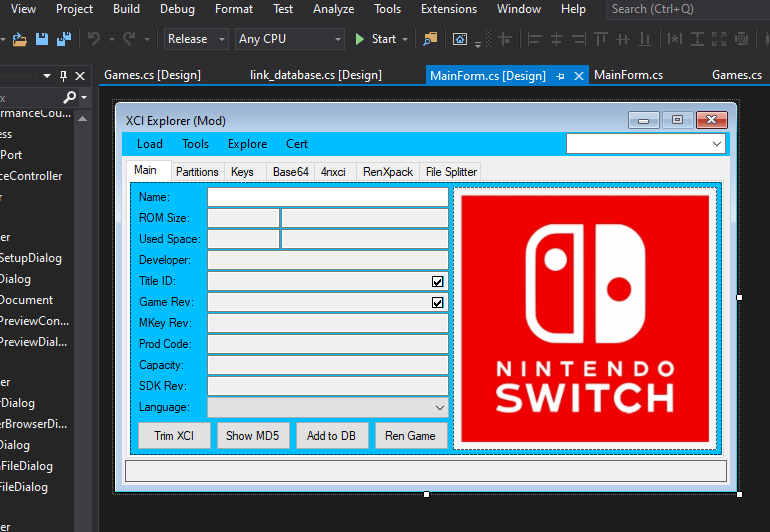Switch to the Base64 tab
This screenshot has width=770, height=532.
click(291, 172)
